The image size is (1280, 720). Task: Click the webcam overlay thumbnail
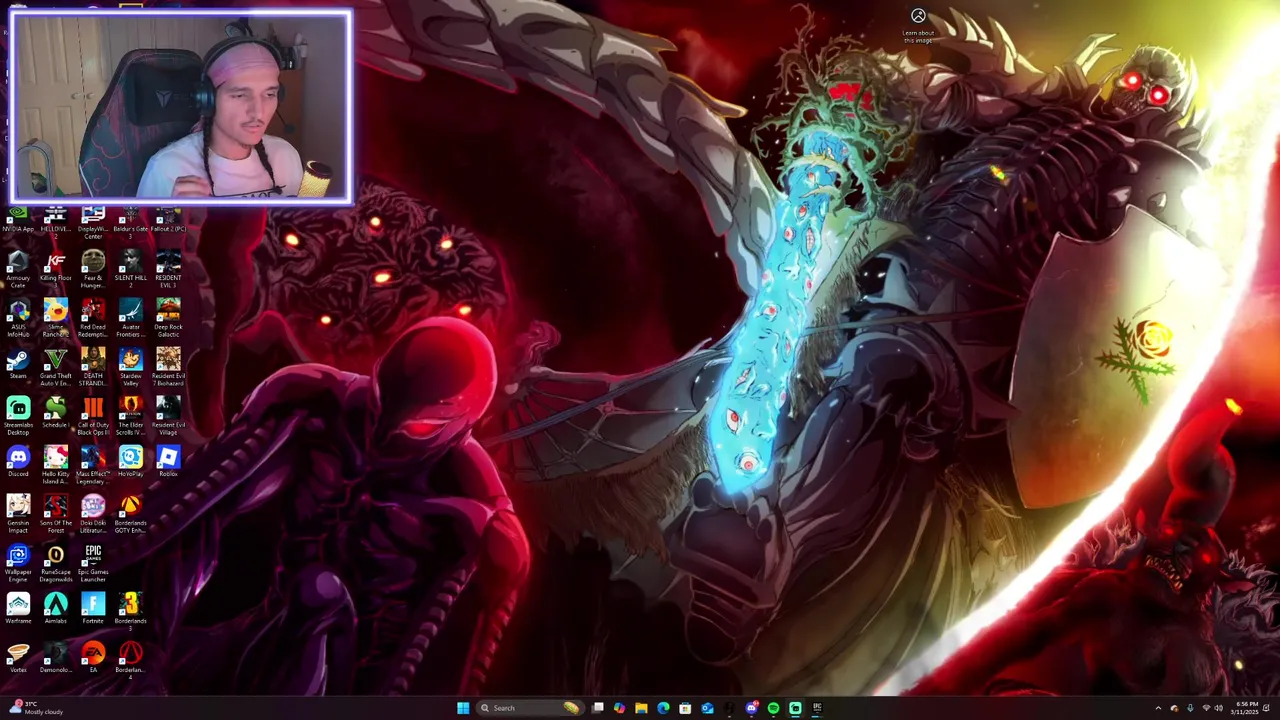tap(181, 108)
